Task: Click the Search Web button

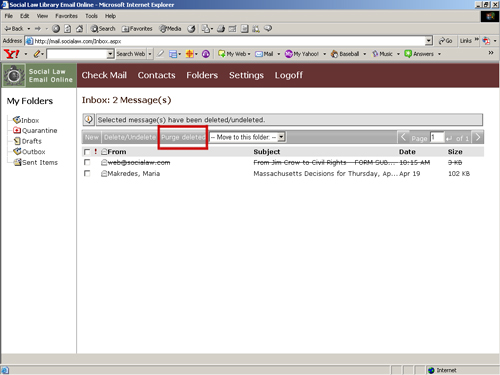Action: click(x=131, y=54)
